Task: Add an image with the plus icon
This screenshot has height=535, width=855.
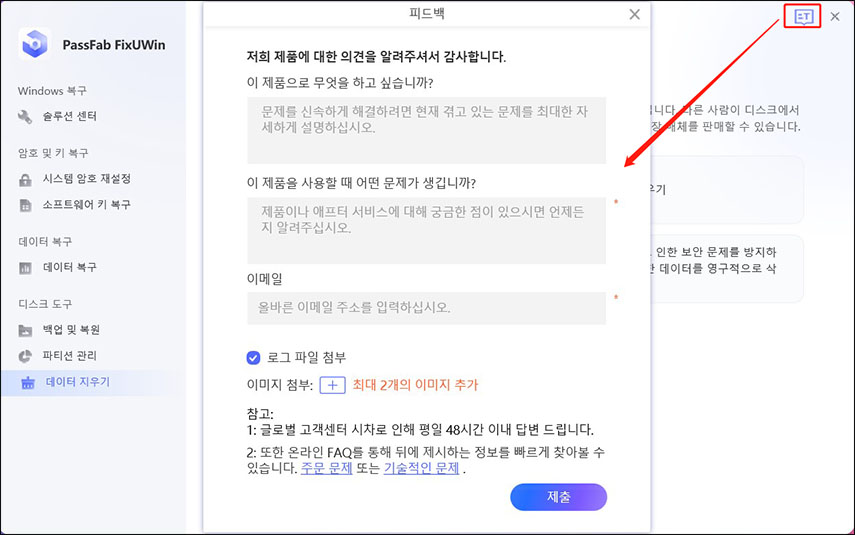Action: click(332, 386)
